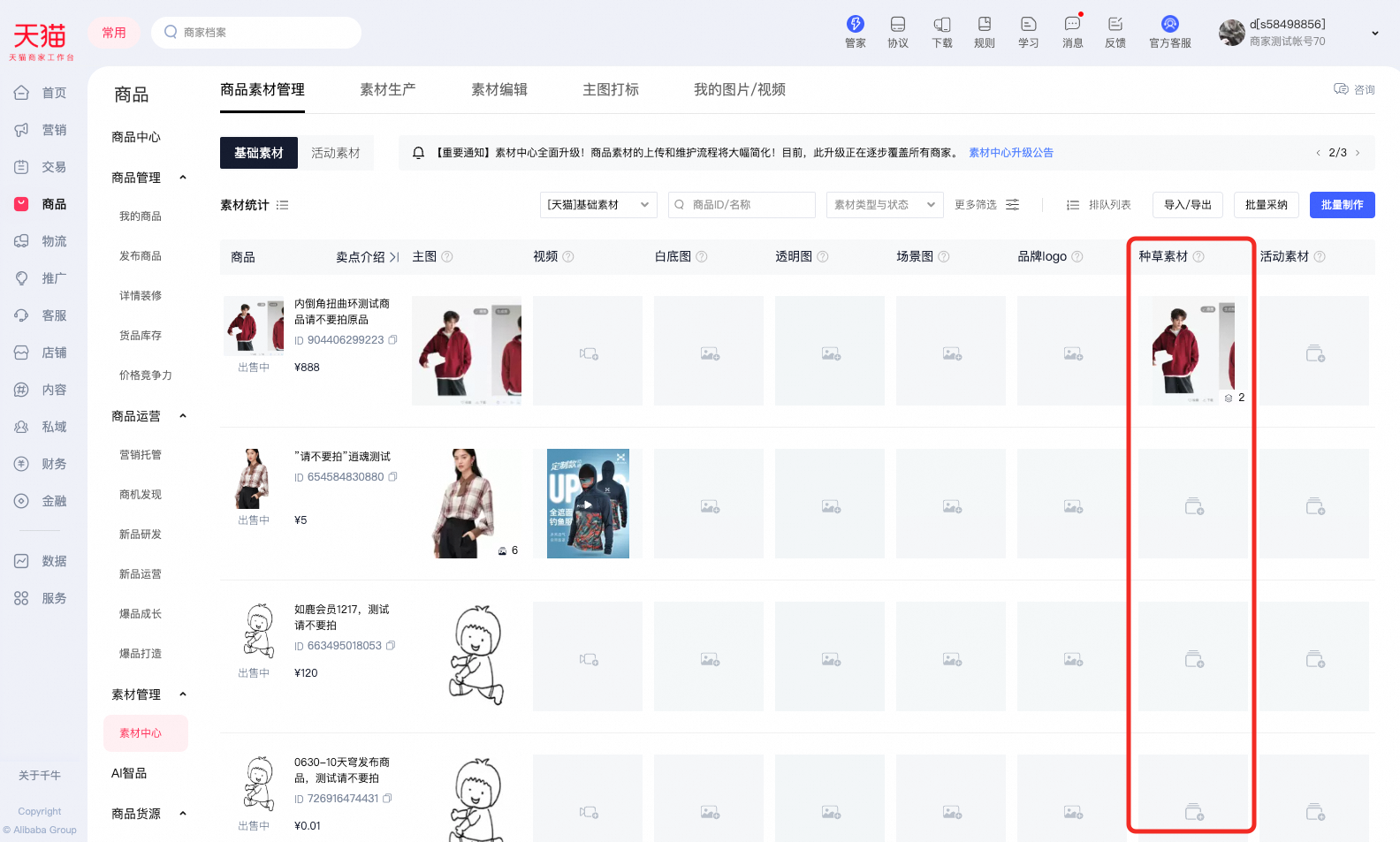Select the 基础素材 tab
This screenshot has height=842, width=1400.
259,153
